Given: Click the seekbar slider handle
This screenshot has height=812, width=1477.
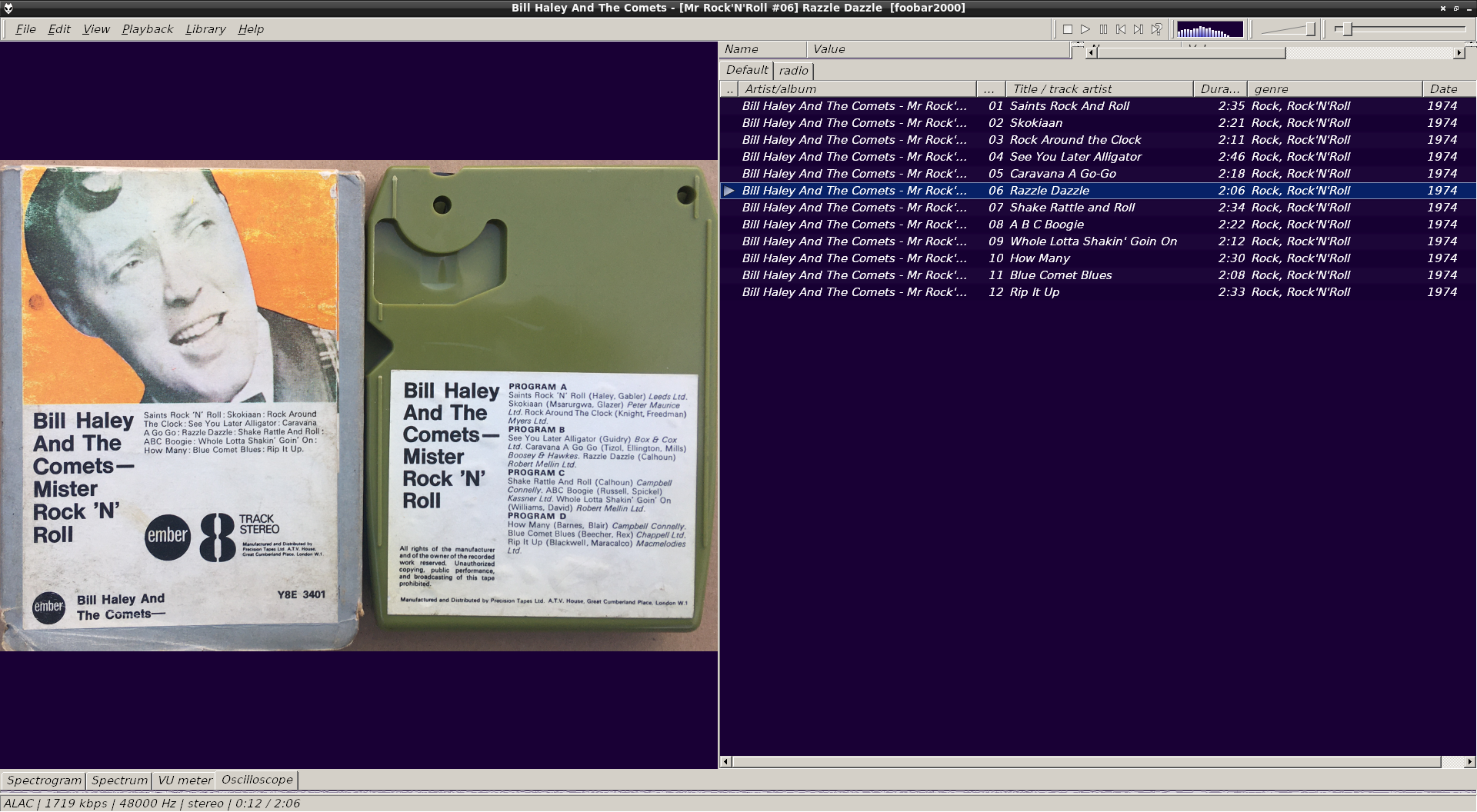Looking at the screenshot, I should pos(1347,29).
